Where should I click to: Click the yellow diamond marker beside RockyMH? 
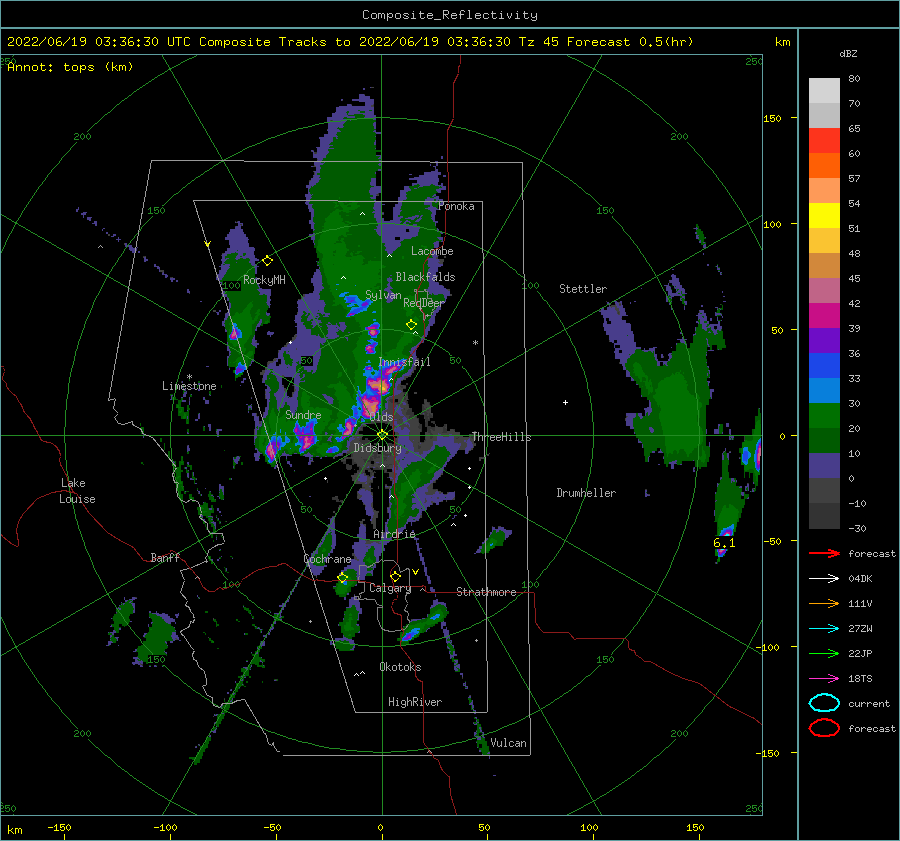(267, 261)
